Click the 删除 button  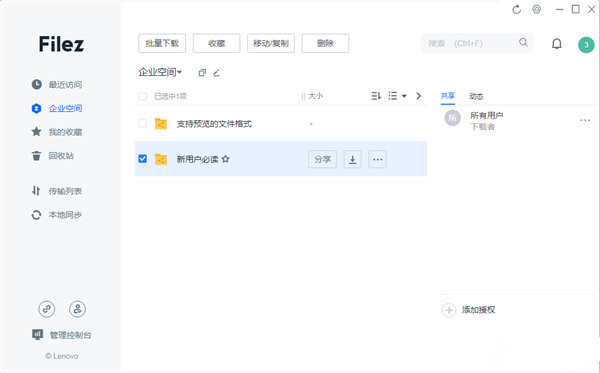(325, 43)
